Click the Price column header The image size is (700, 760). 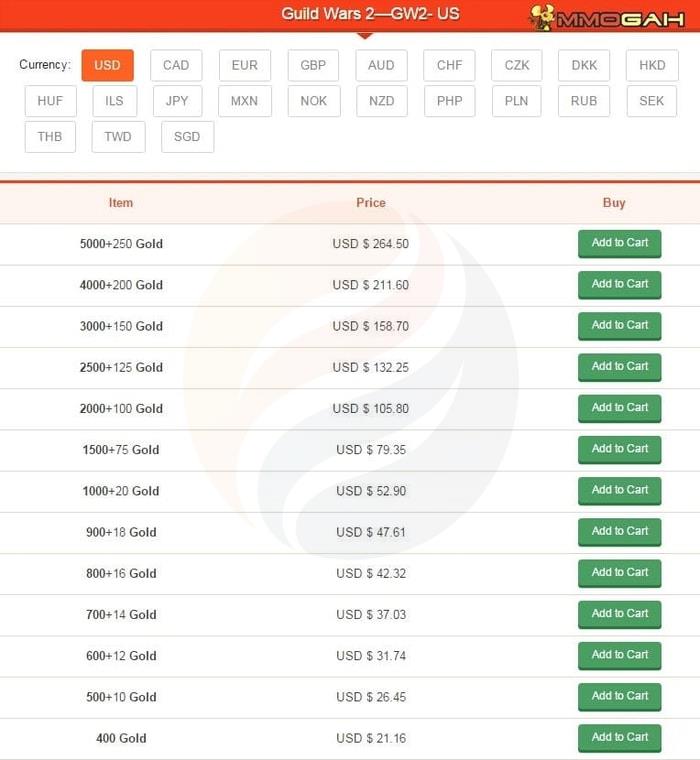click(x=370, y=203)
